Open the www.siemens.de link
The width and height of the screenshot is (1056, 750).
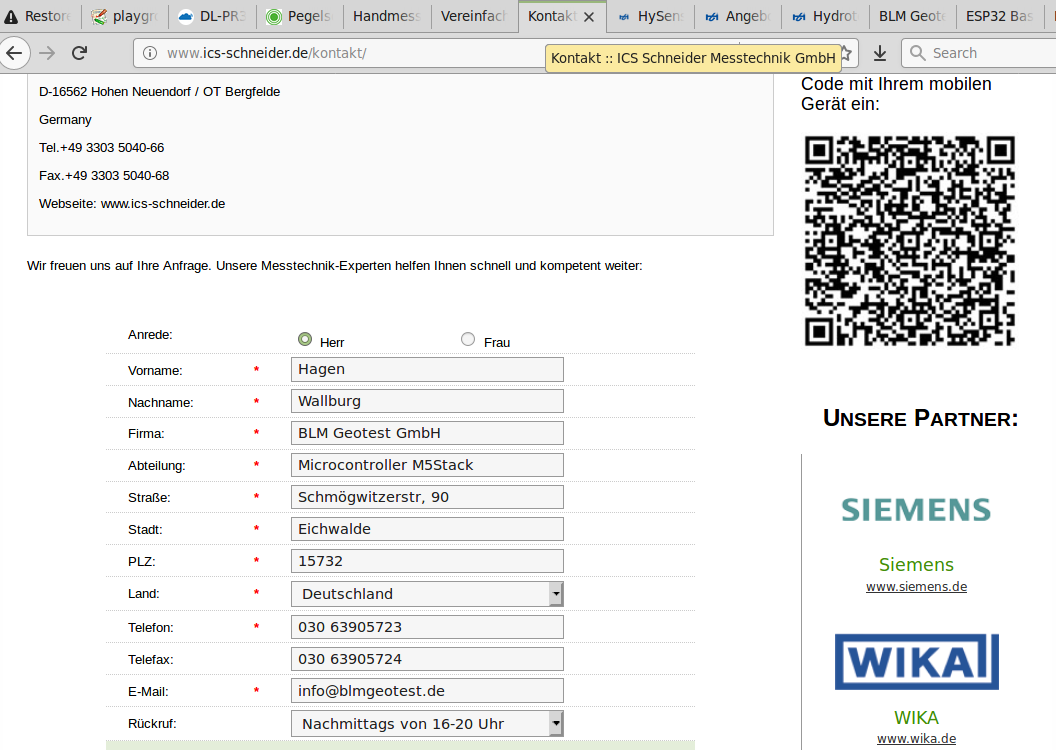click(916, 587)
